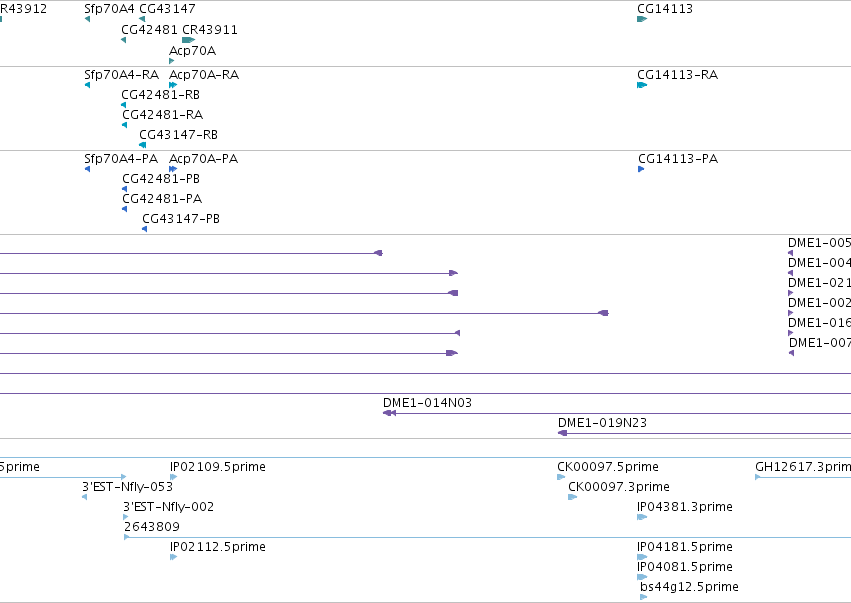Select the CR43911 gene arrow glyph
The width and height of the screenshot is (851, 603).
(188, 40)
